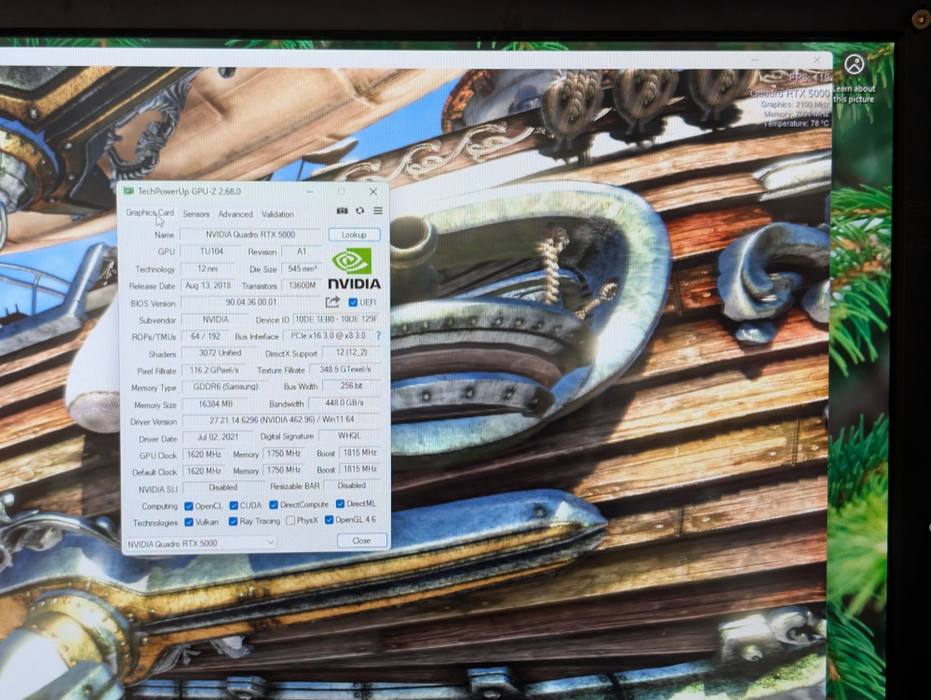Click the Subvendor value NVIDIA
Screen dimensions: 931x700
(x=215, y=319)
